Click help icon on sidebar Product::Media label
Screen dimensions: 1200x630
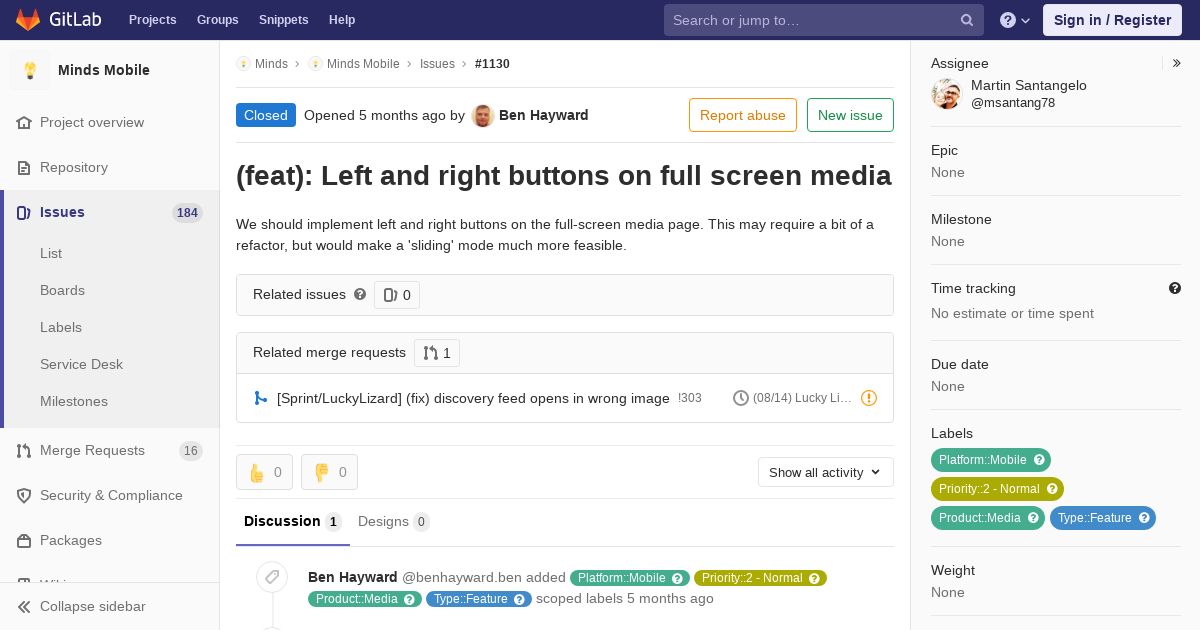[1033, 518]
